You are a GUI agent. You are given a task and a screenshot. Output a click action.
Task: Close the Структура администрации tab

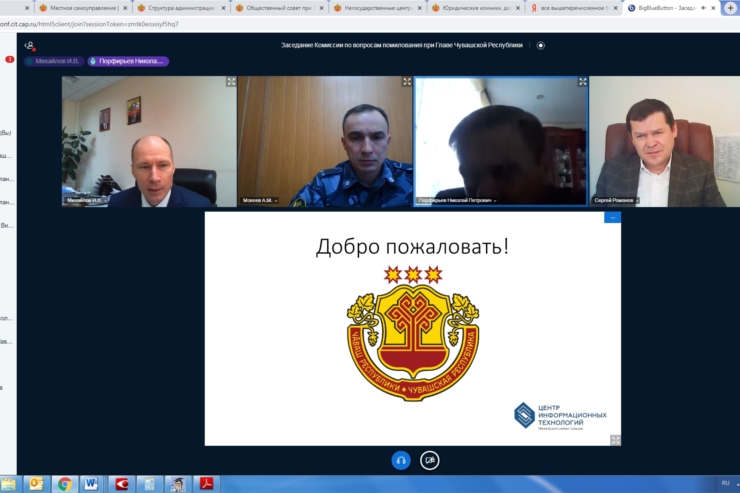click(x=223, y=8)
